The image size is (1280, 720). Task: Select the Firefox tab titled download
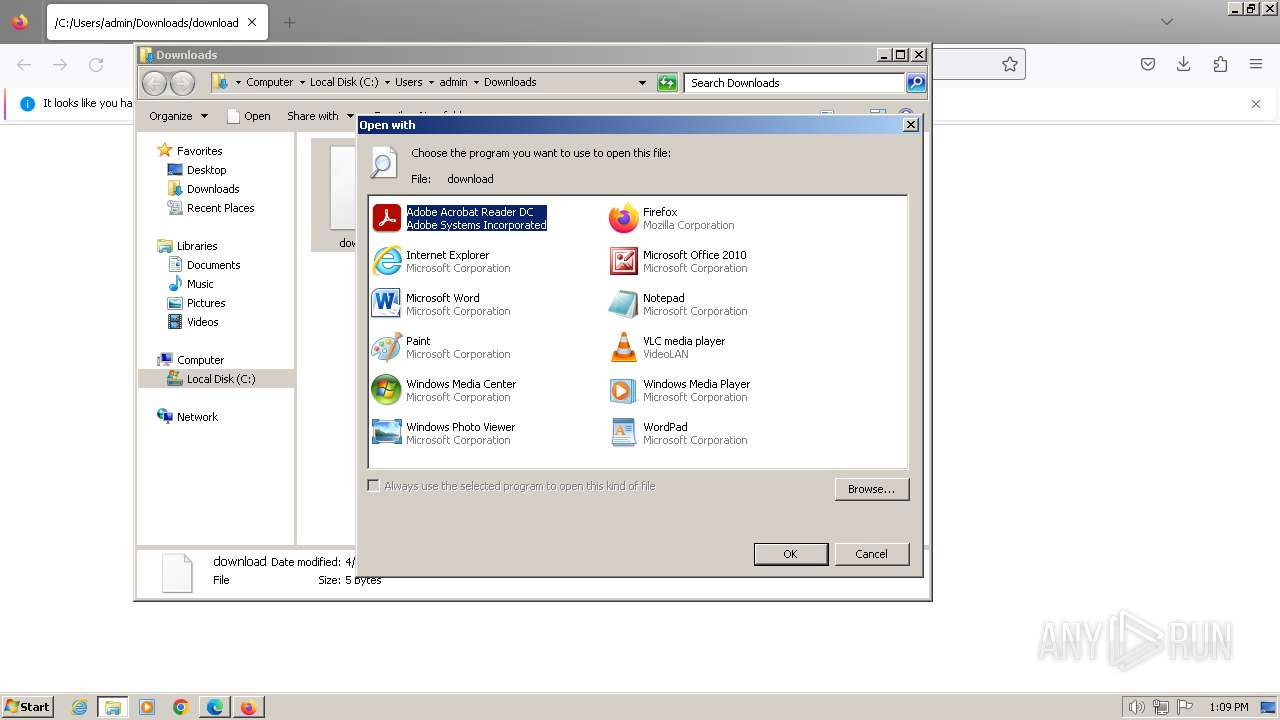(x=156, y=22)
